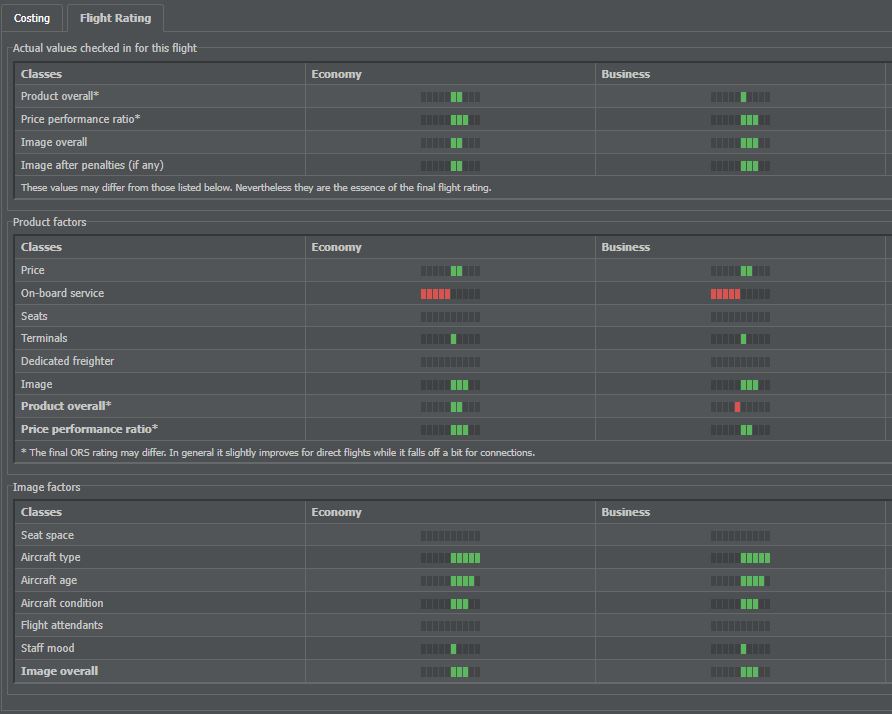Click the Economy Aircraft age rating bar
The width and height of the screenshot is (892, 714).
click(x=450, y=581)
